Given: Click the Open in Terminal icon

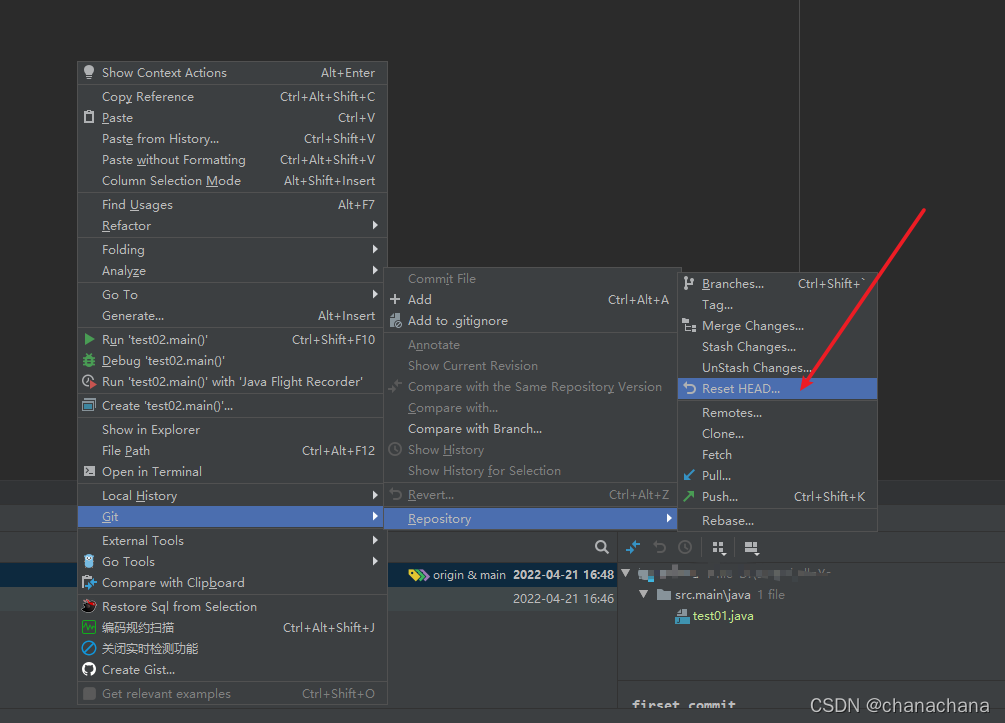Looking at the screenshot, I should point(89,471).
